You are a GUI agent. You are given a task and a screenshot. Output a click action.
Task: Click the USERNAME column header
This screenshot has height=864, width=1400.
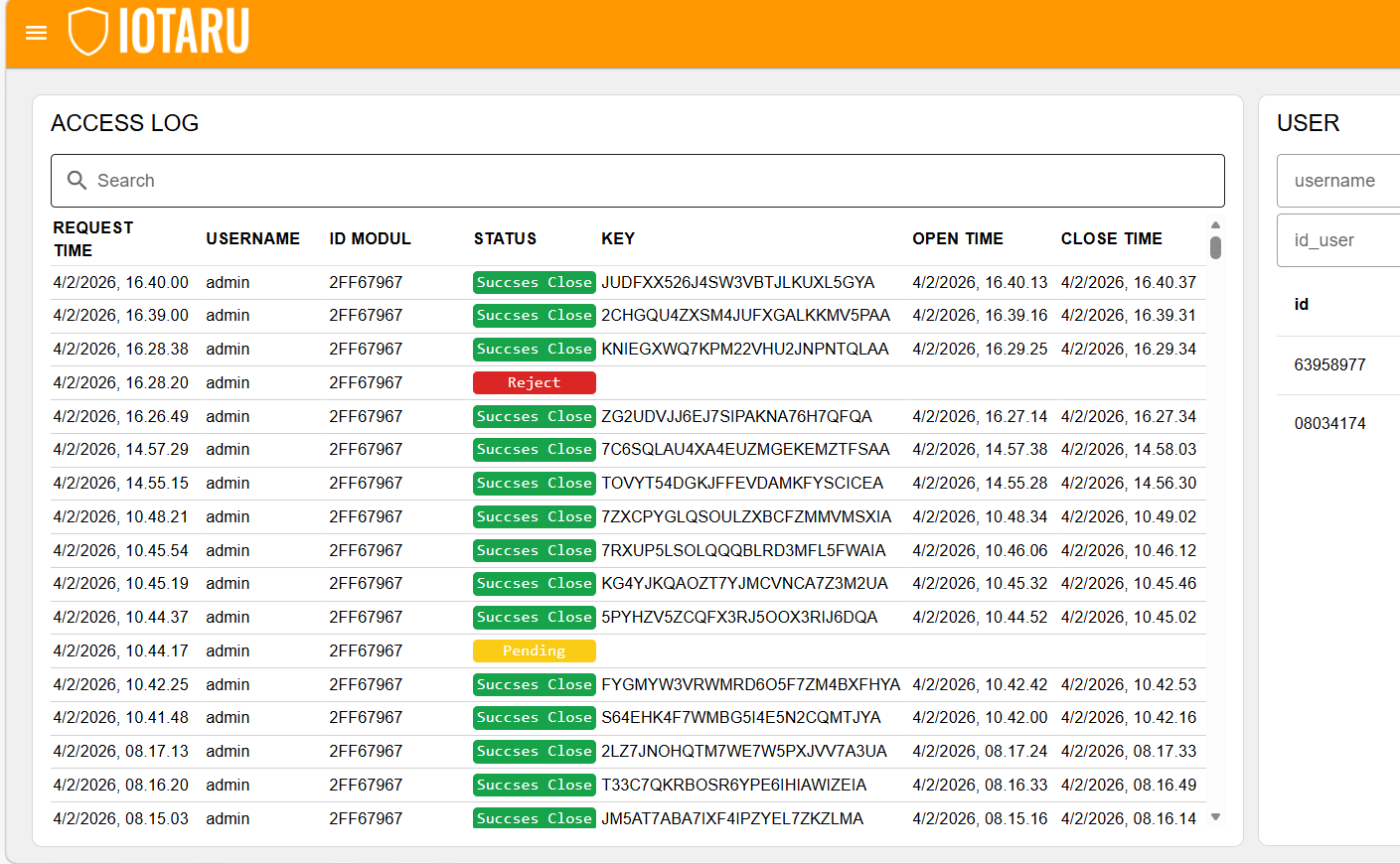(x=253, y=238)
